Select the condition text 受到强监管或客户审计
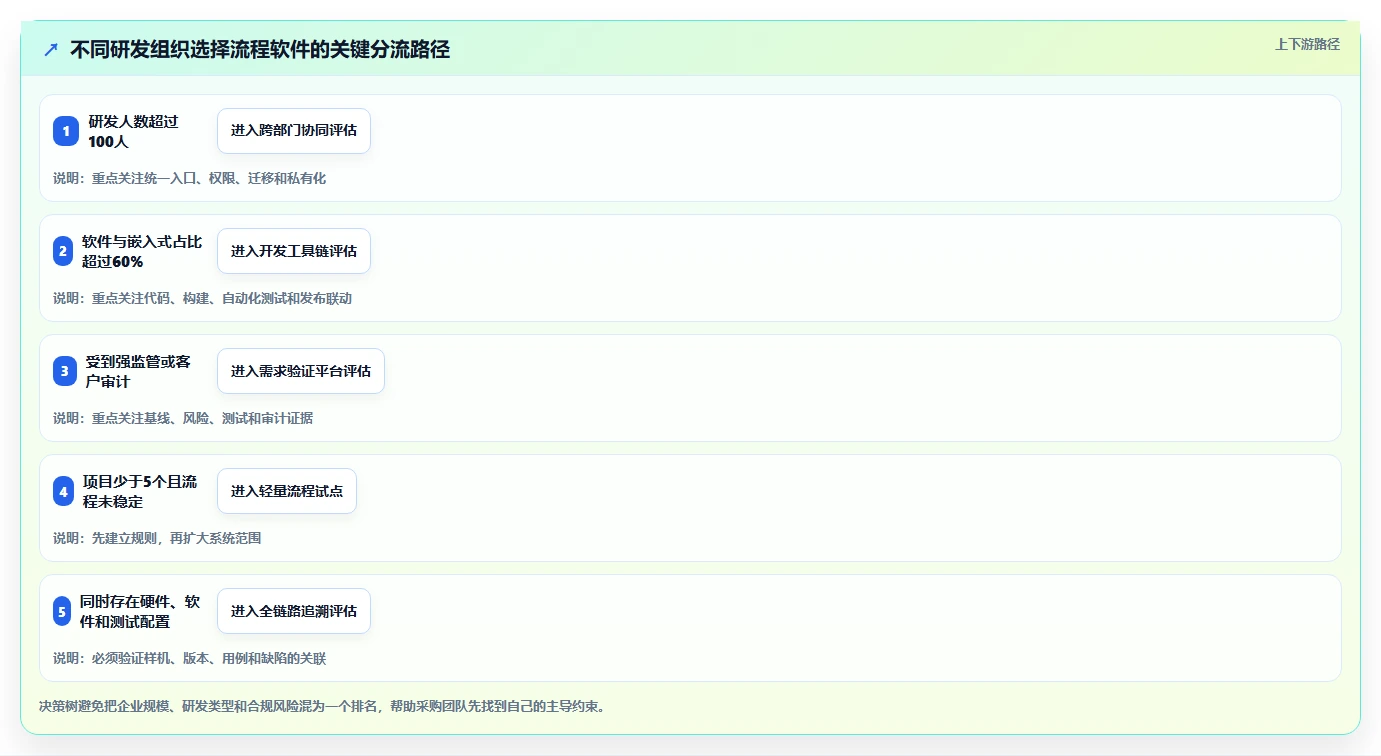This screenshot has height=756, width=1381. tap(138, 371)
